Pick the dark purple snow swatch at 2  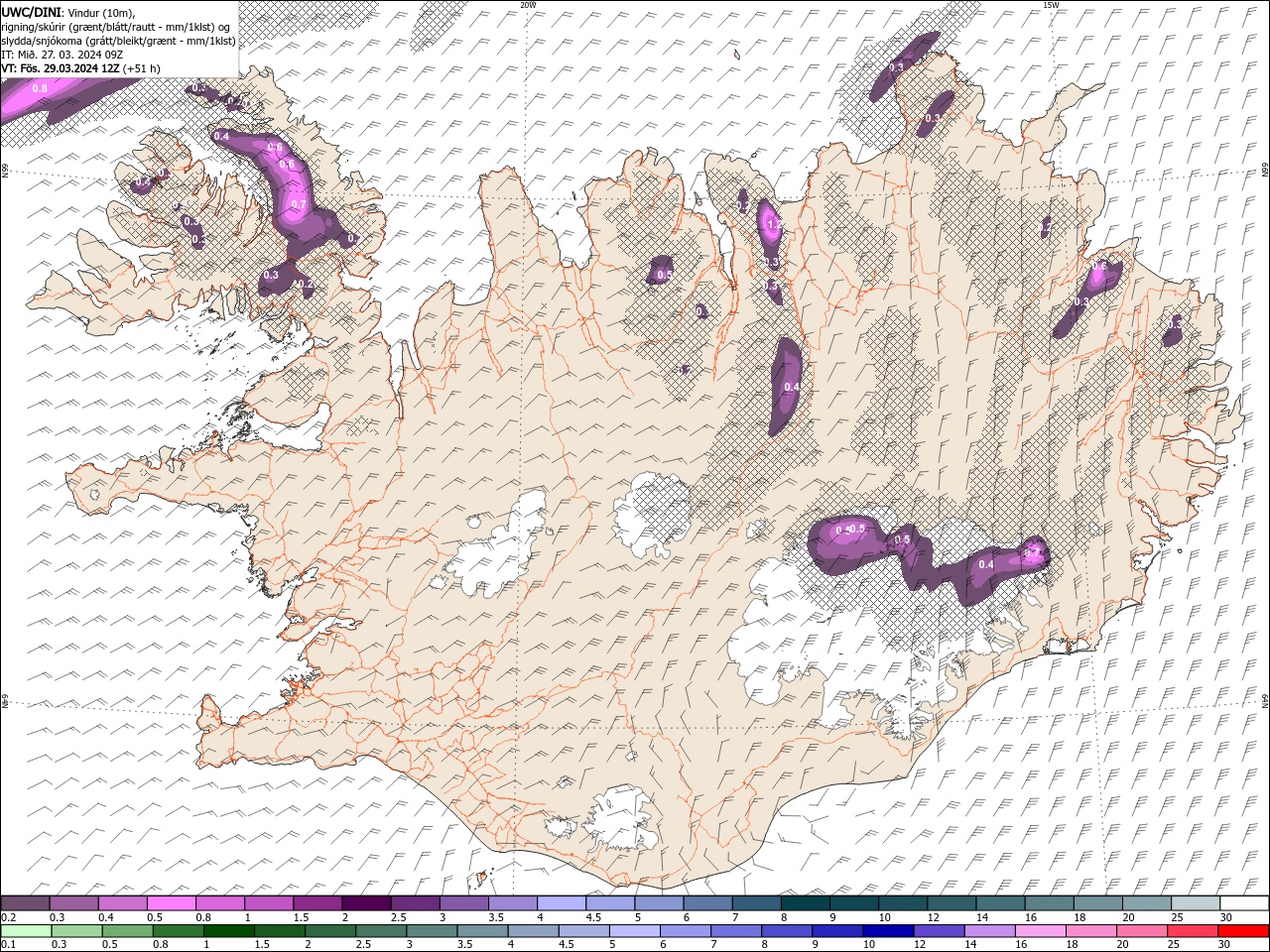tap(365, 903)
